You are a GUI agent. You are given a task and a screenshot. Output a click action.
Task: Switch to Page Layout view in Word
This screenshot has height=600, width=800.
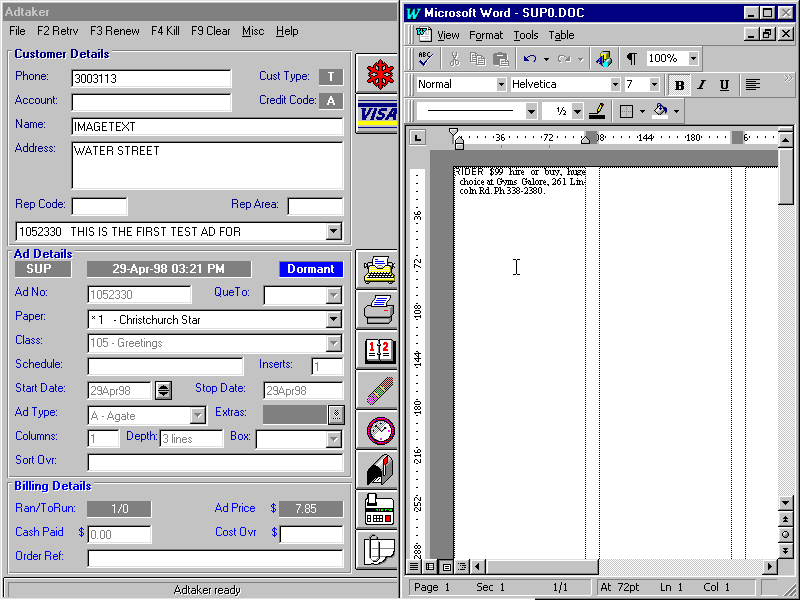coord(446,566)
